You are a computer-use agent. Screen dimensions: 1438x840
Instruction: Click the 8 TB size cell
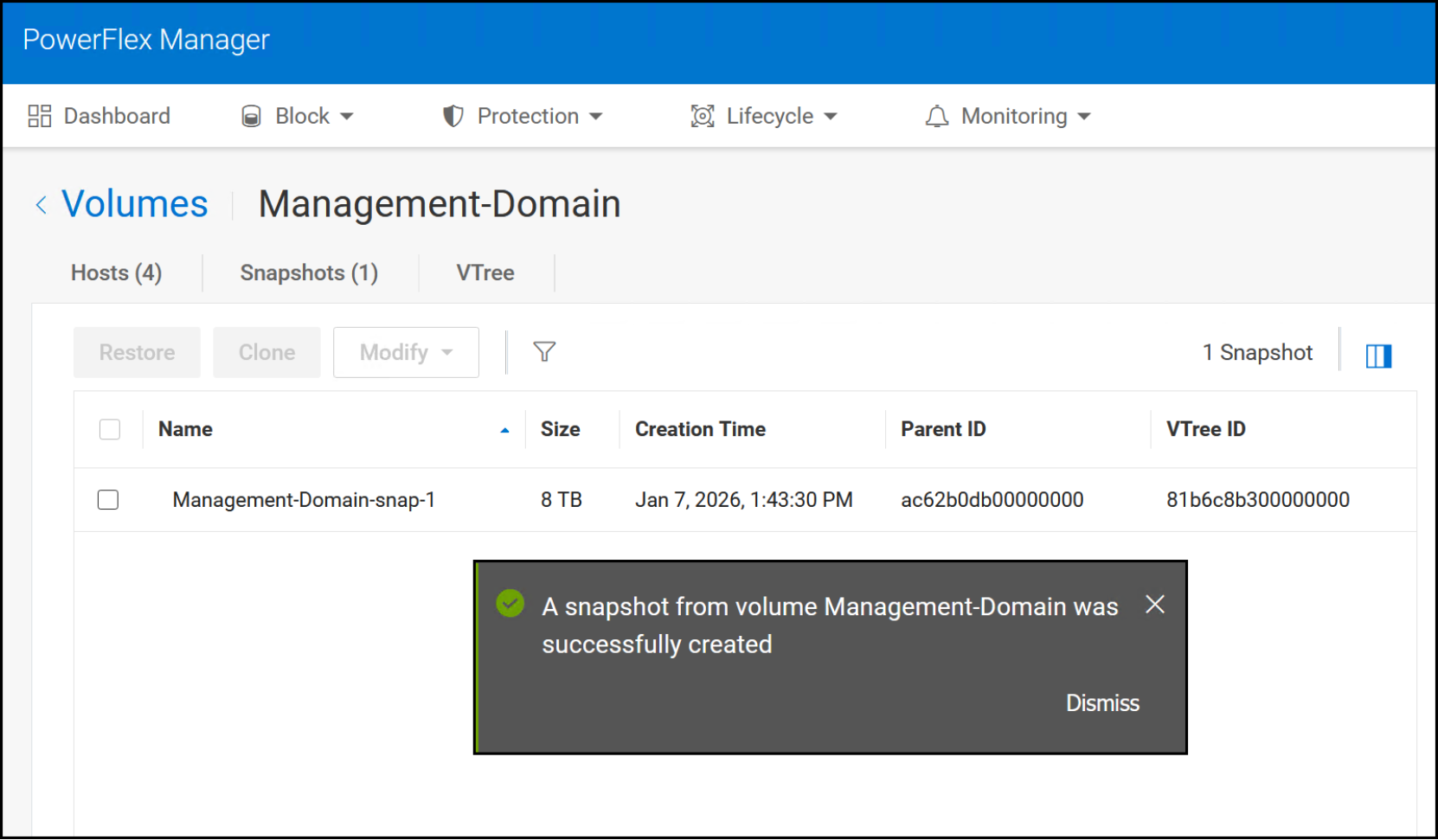[562, 500]
